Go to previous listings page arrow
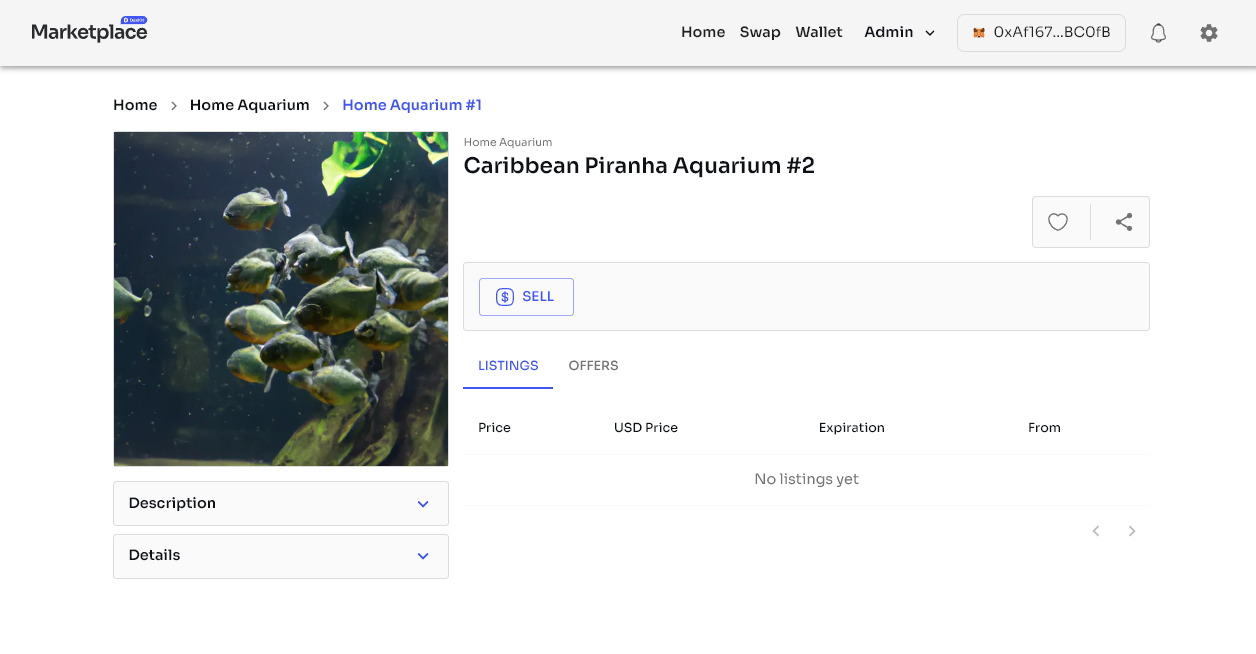 [x=1096, y=531]
